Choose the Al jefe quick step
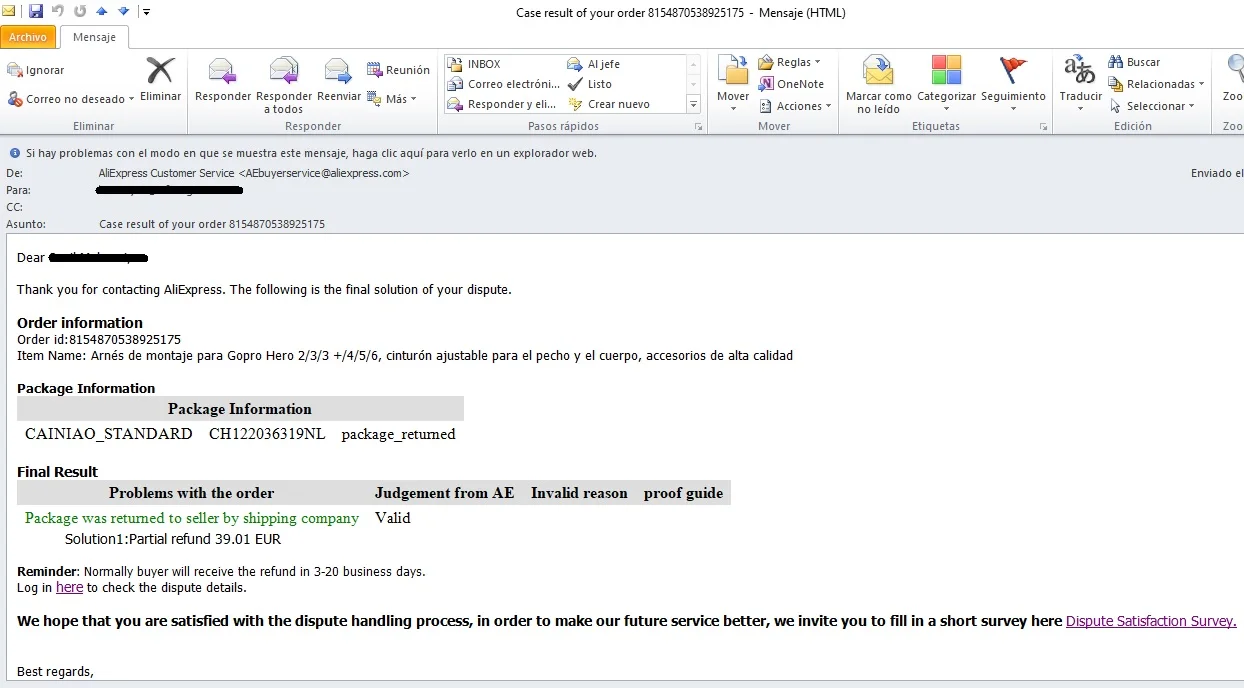The height and width of the screenshot is (688, 1244). pyautogui.click(x=594, y=64)
